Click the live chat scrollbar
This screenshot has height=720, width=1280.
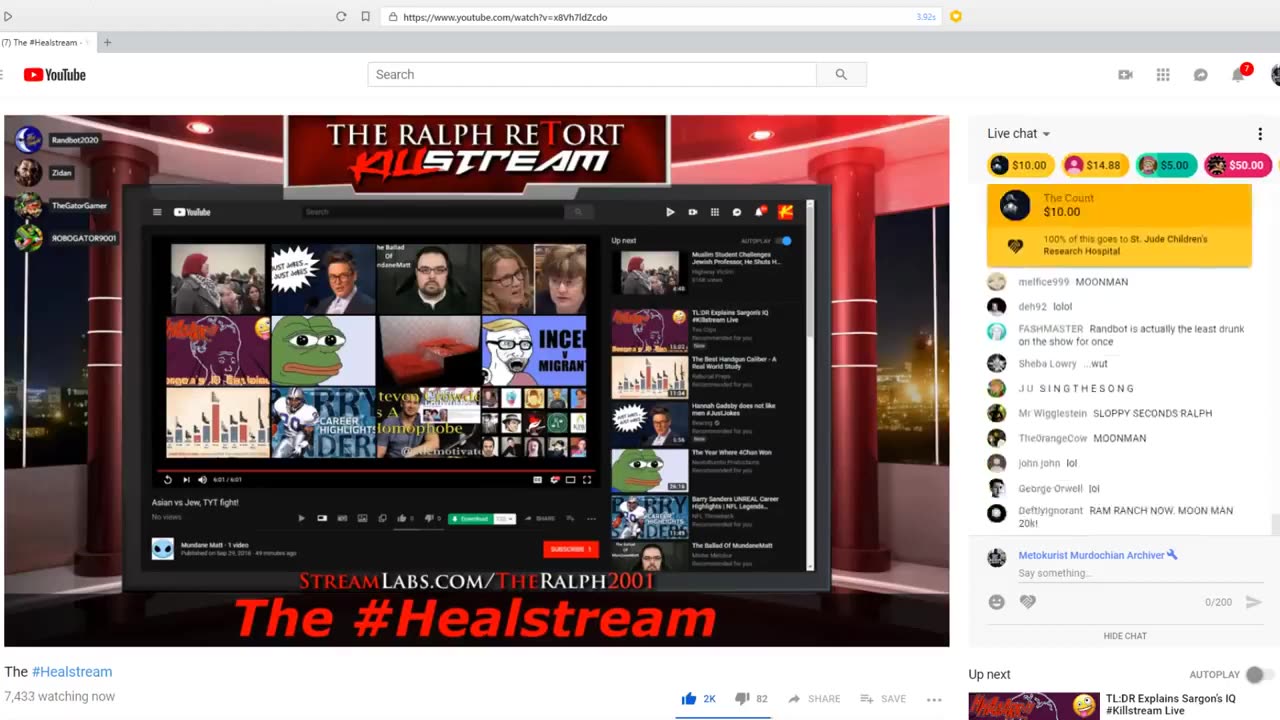1275,523
